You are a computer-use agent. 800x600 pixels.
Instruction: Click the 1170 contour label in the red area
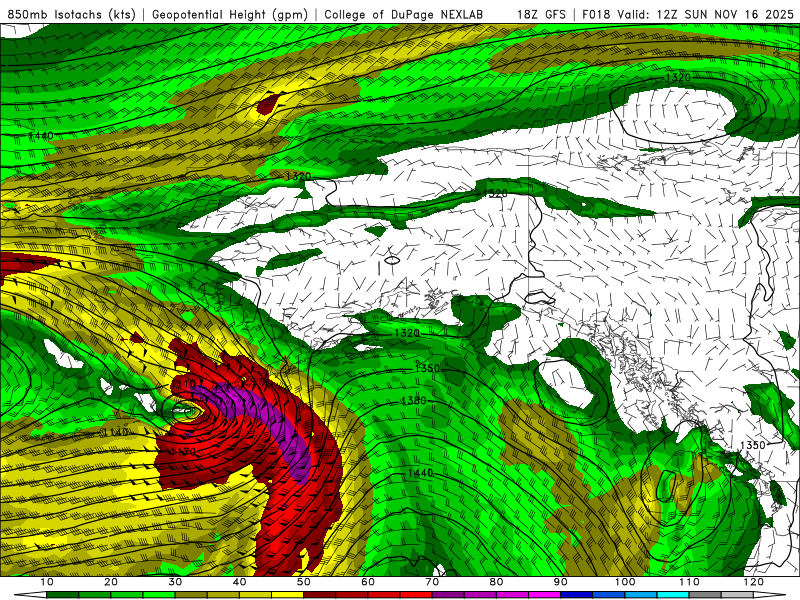[183, 452]
